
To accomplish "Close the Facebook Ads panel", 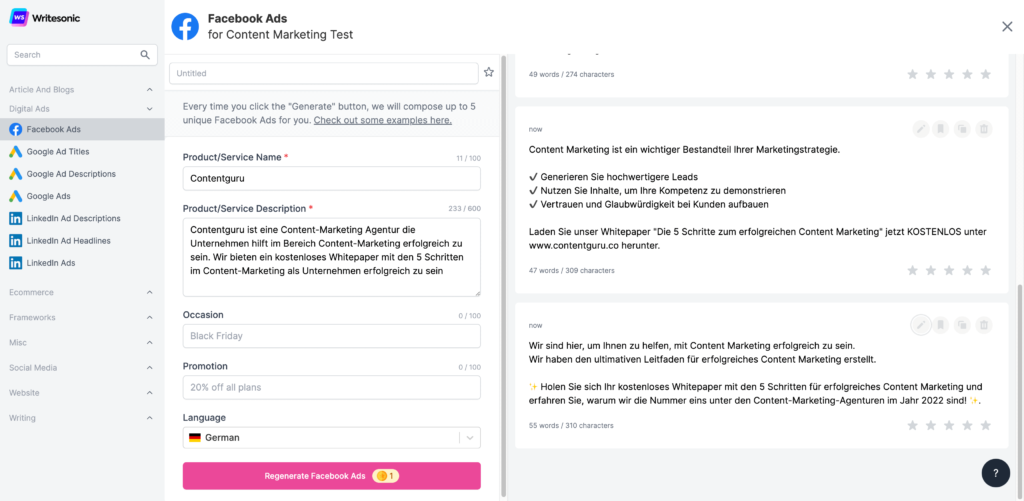I will (x=1007, y=26).
